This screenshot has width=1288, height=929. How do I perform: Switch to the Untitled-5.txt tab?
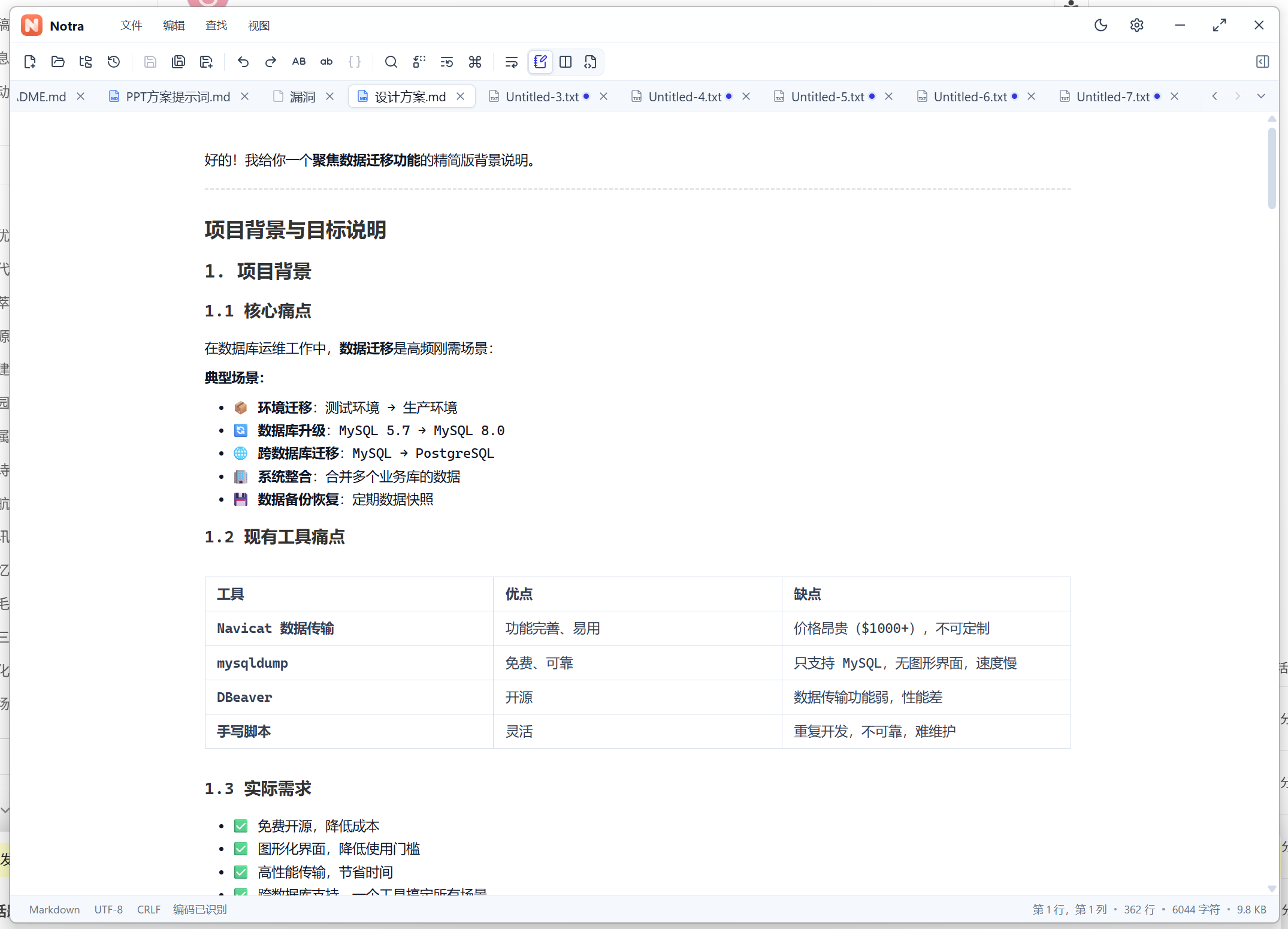827,96
